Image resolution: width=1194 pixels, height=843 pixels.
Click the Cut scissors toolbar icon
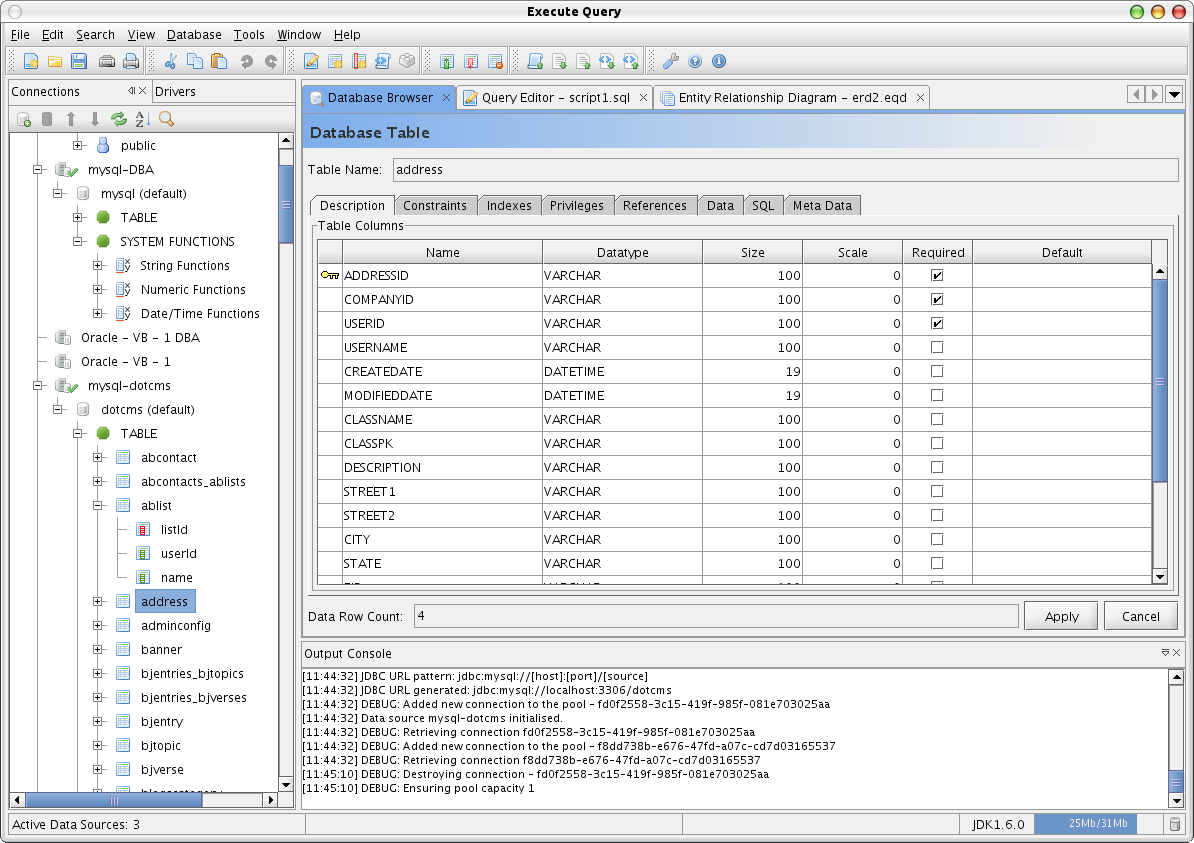pos(171,62)
